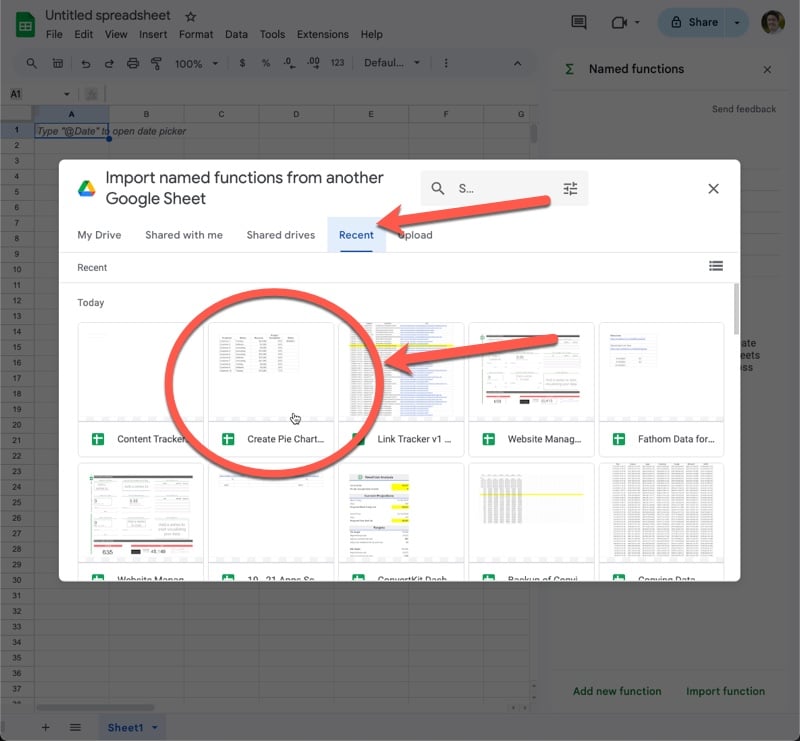Screen dimensions: 800x741
Task: Click Import function
Action: 725,691
